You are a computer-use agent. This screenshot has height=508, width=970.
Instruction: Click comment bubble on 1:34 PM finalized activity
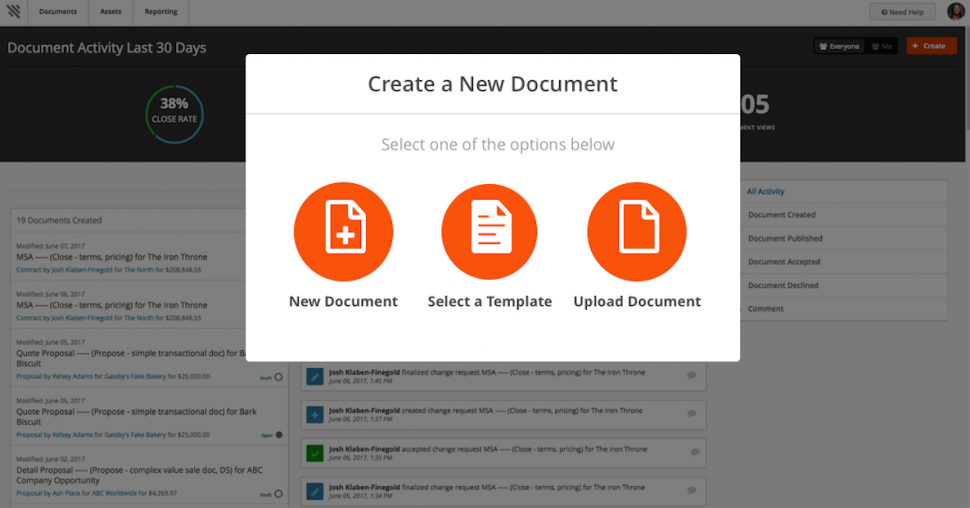point(692,491)
